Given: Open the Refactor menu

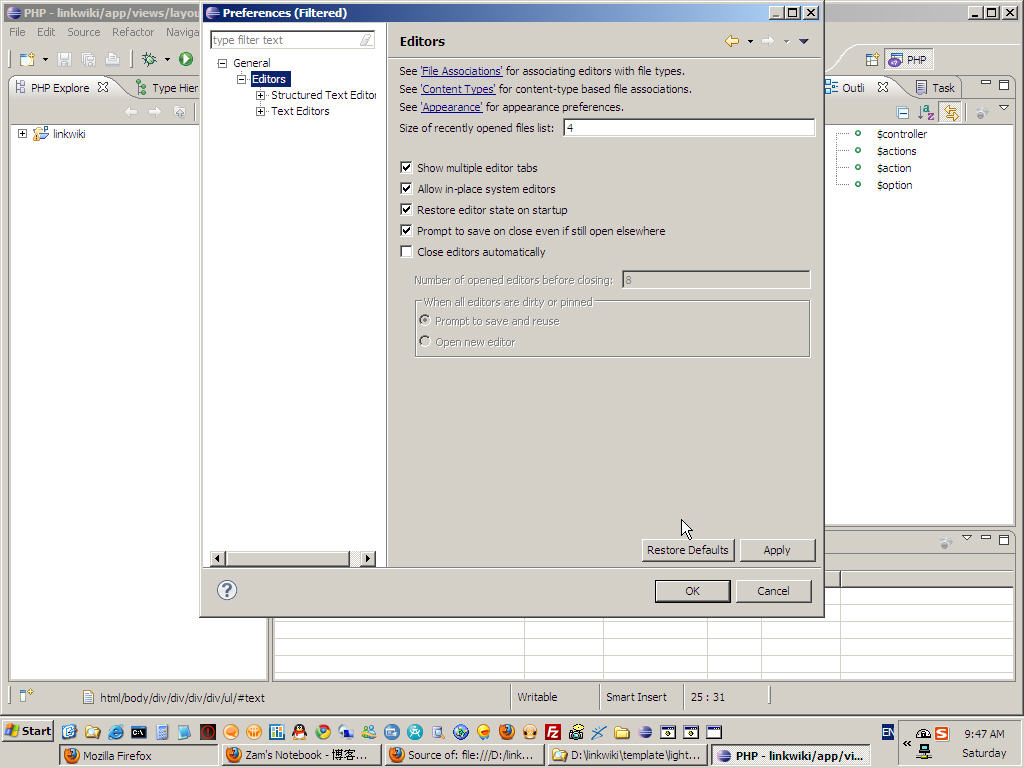Looking at the screenshot, I should click(x=133, y=32).
